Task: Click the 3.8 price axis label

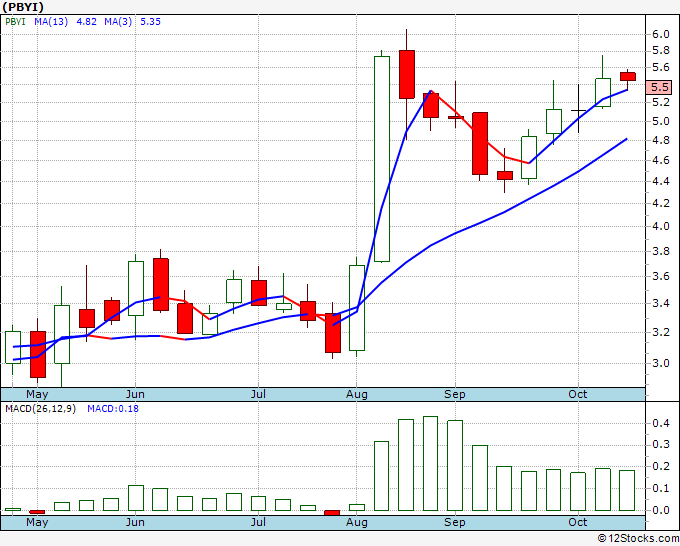Action: [660, 252]
